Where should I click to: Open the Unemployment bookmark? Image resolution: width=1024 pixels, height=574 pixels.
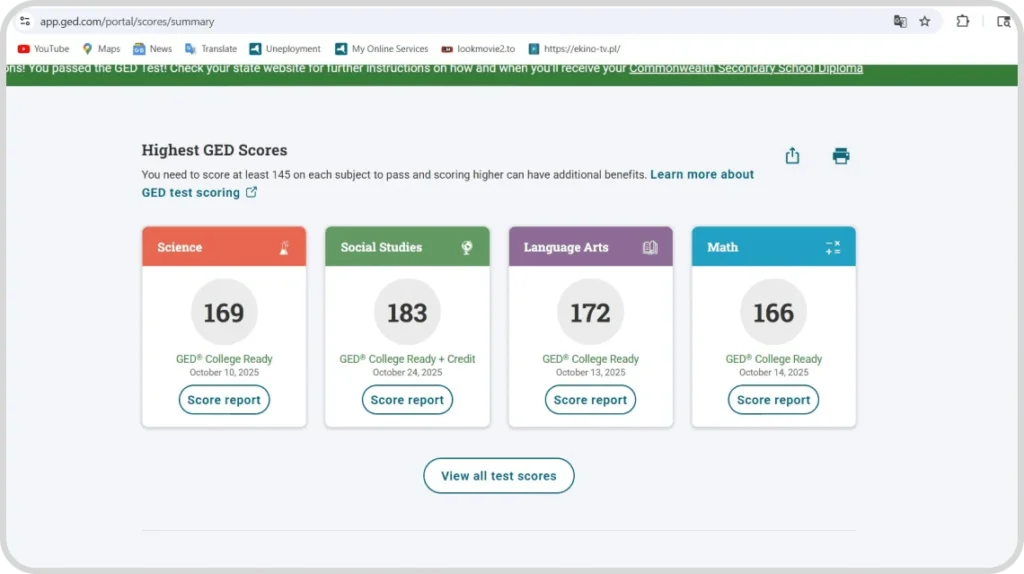click(285, 49)
